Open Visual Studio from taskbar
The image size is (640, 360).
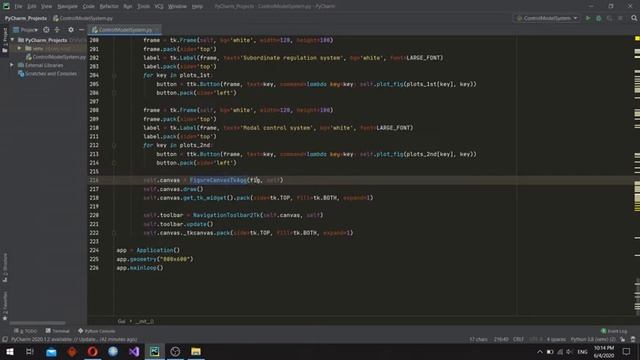[x=134, y=351]
